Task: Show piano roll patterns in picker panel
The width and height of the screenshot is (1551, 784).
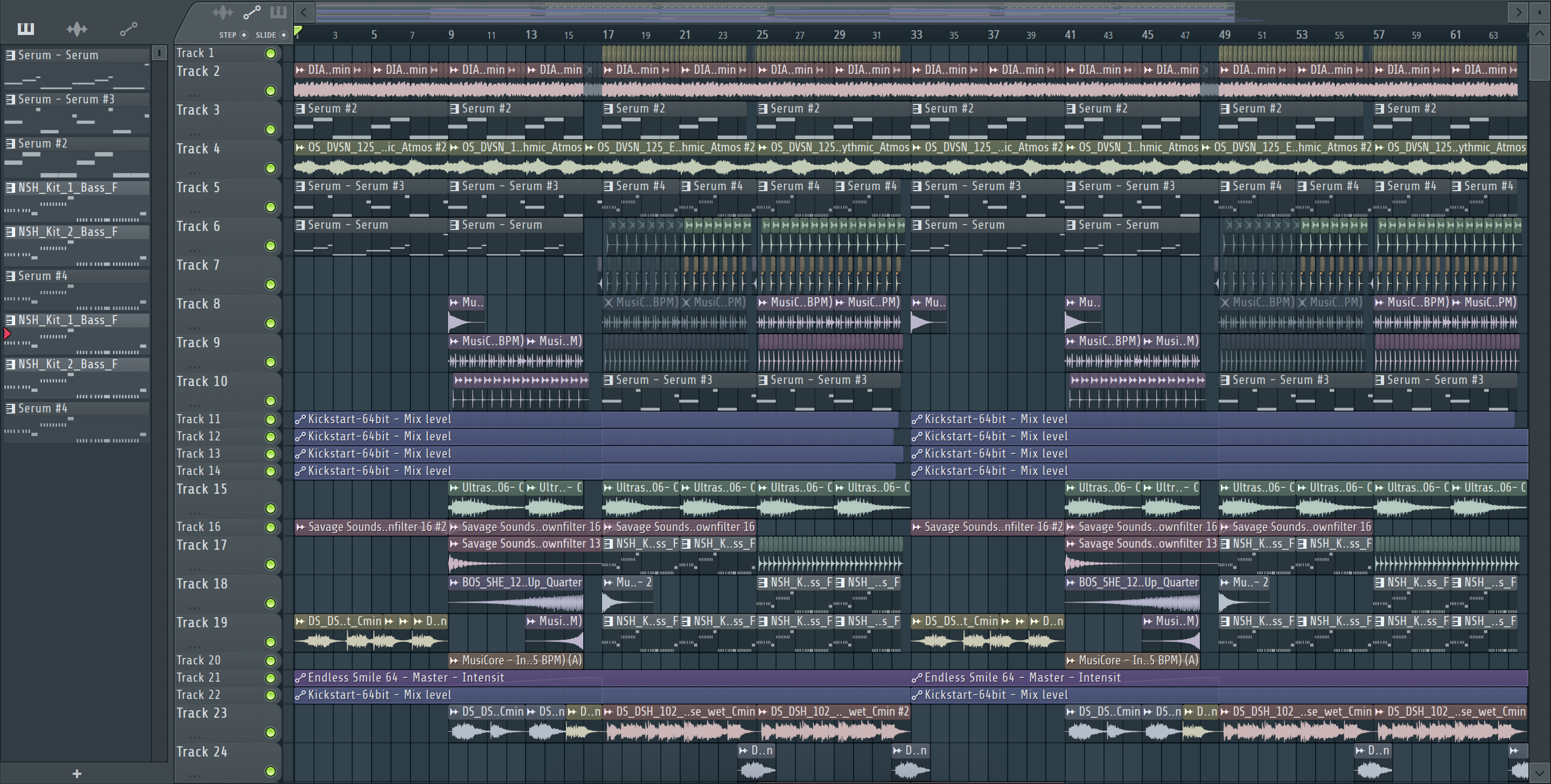Action: pos(25,29)
